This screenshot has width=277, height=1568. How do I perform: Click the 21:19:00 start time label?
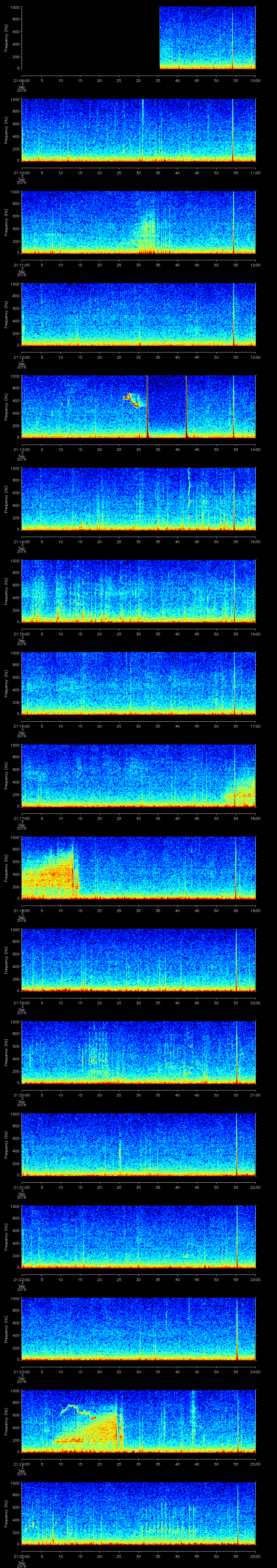pos(21,1003)
